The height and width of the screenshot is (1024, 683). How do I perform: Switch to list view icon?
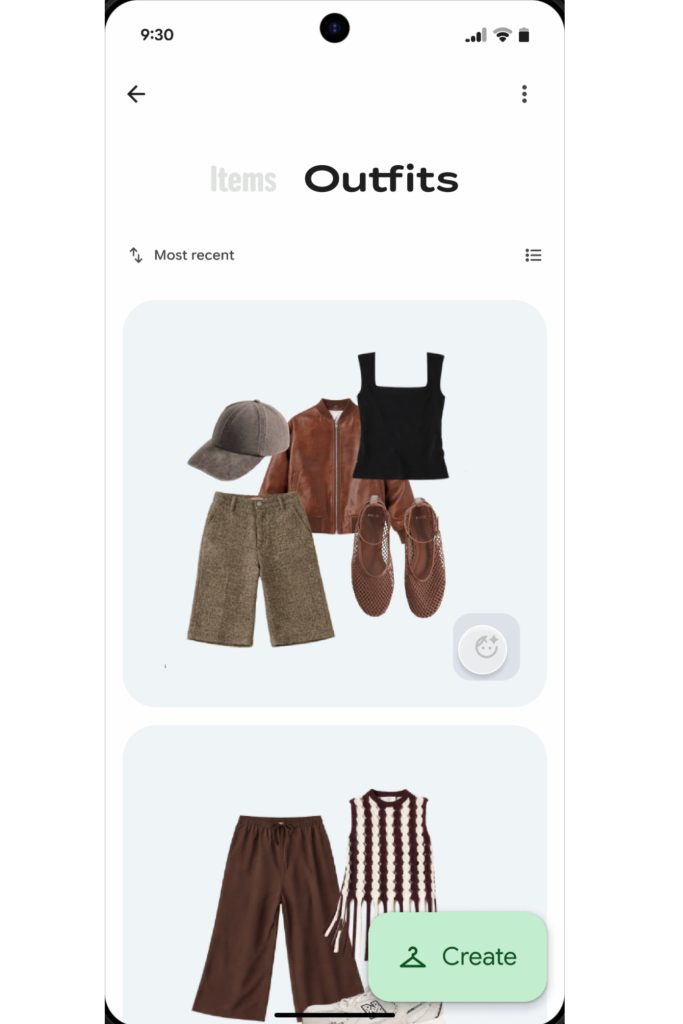[x=533, y=255]
